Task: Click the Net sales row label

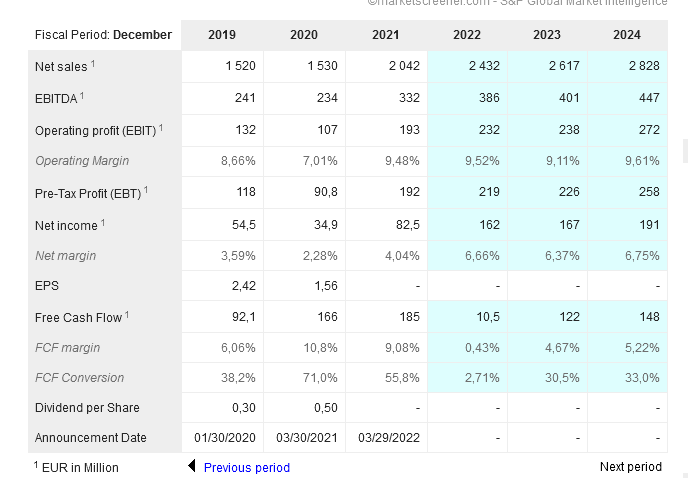Action: pyautogui.click(x=65, y=66)
